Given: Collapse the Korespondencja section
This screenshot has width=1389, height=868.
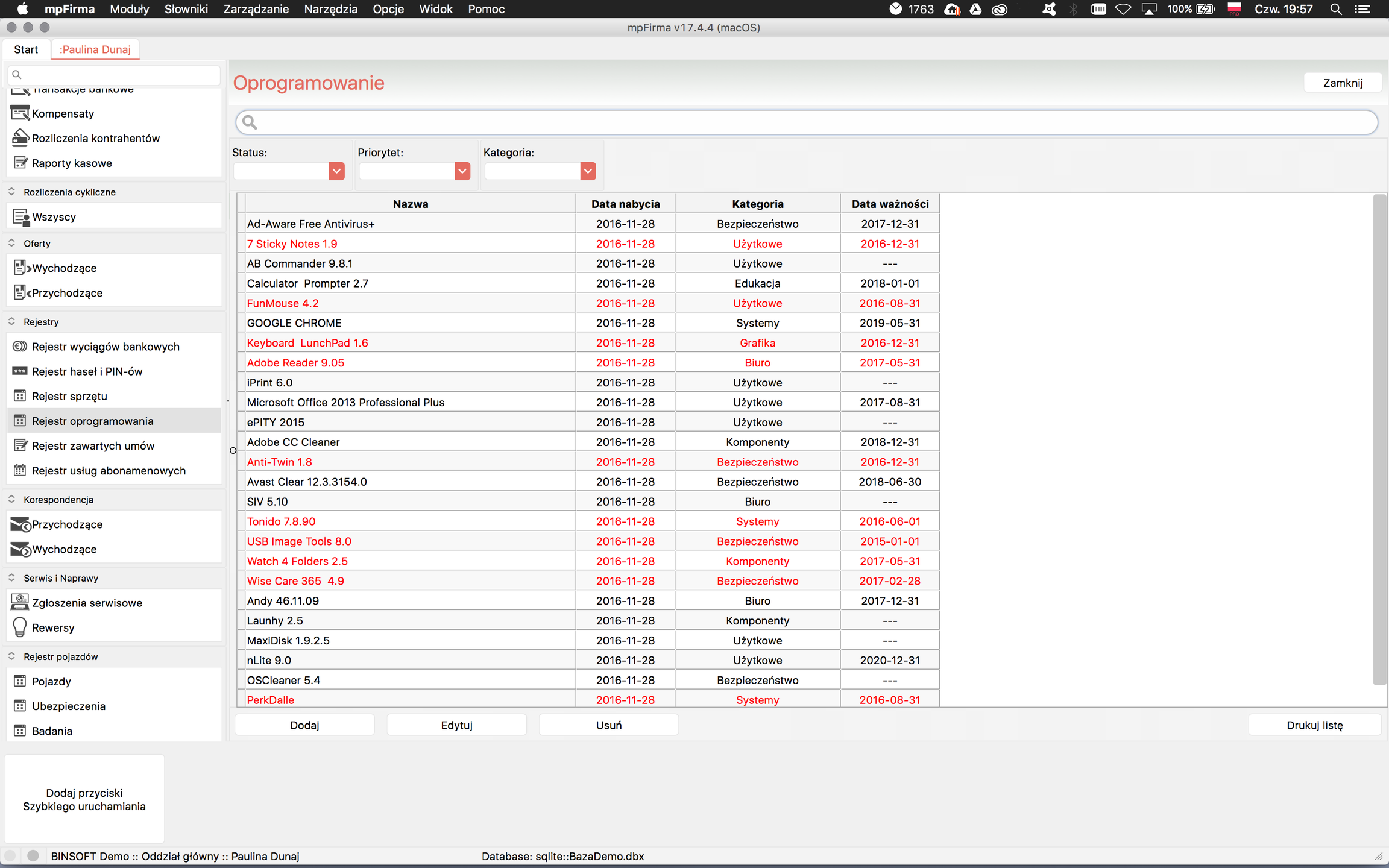Looking at the screenshot, I should coord(11,499).
